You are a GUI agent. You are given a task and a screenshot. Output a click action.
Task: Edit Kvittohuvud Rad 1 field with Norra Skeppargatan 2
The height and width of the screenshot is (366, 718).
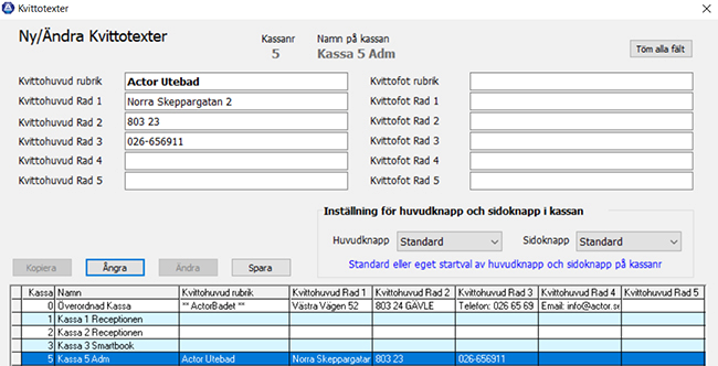(x=236, y=102)
